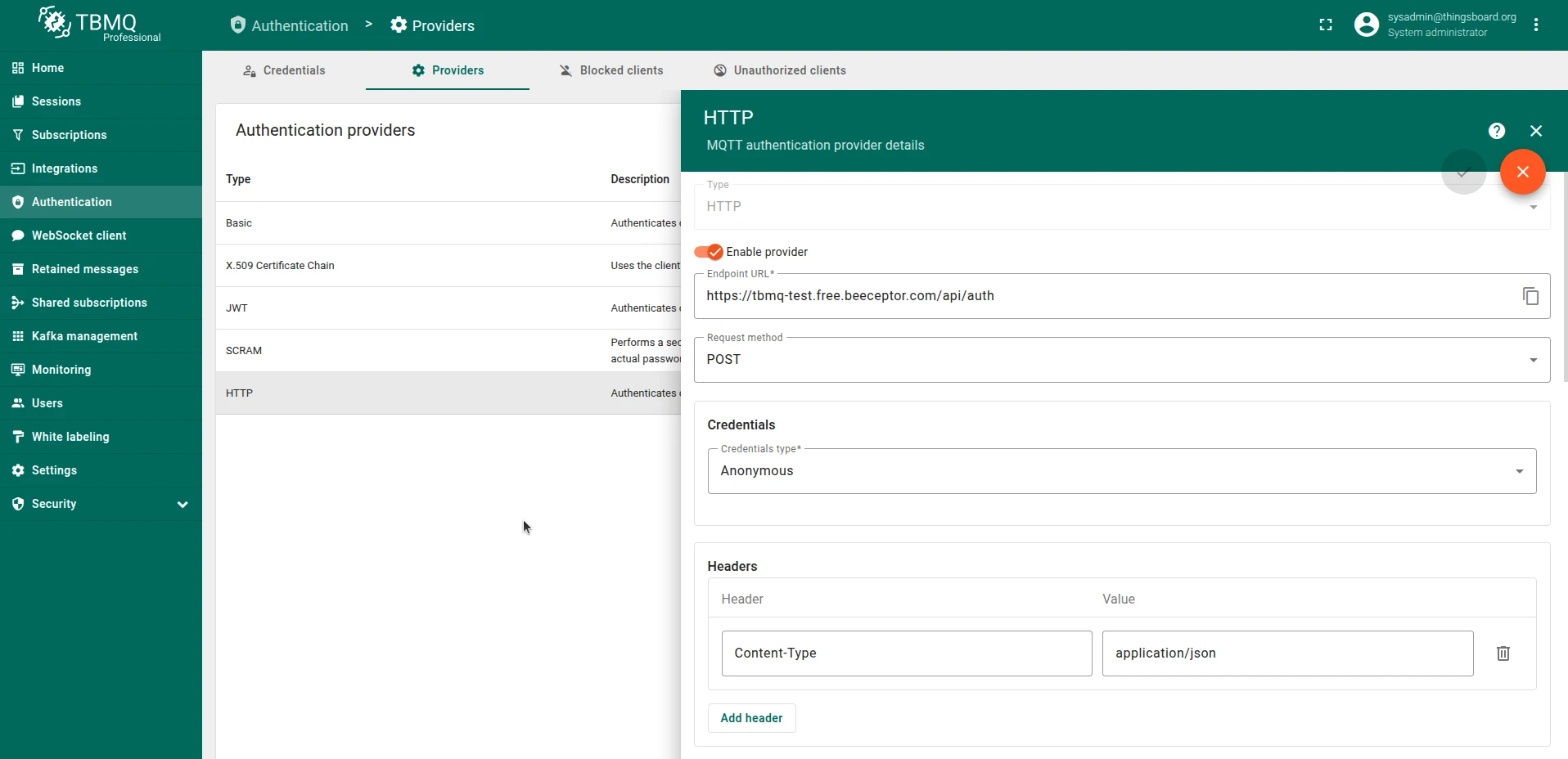
Task: Click the Users sidebar icon
Action: pyautogui.click(x=18, y=403)
